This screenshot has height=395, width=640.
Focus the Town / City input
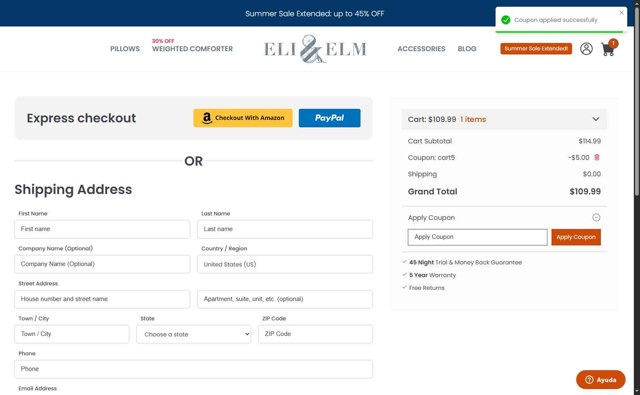[x=72, y=334]
